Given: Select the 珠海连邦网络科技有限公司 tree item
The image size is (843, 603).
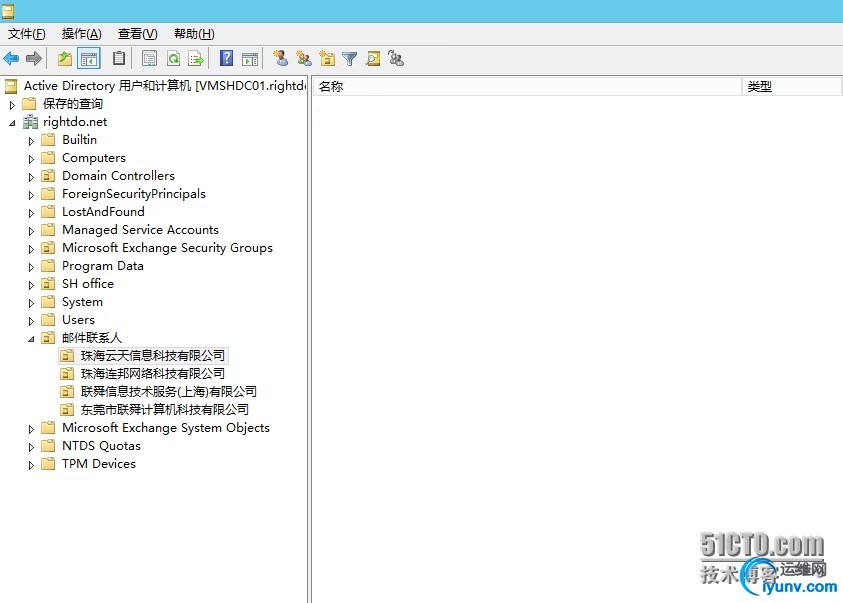Looking at the screenshot, I should [x=153, y=374].
